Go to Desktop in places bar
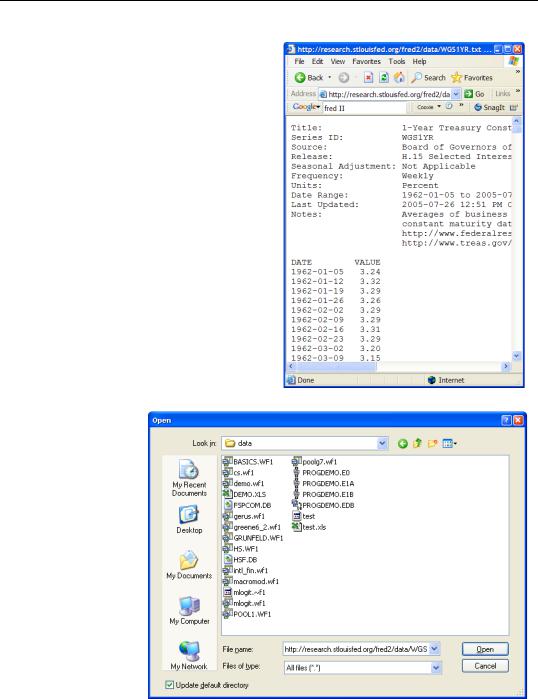Screen dimensions: 538x699 (x=189, y=519)
